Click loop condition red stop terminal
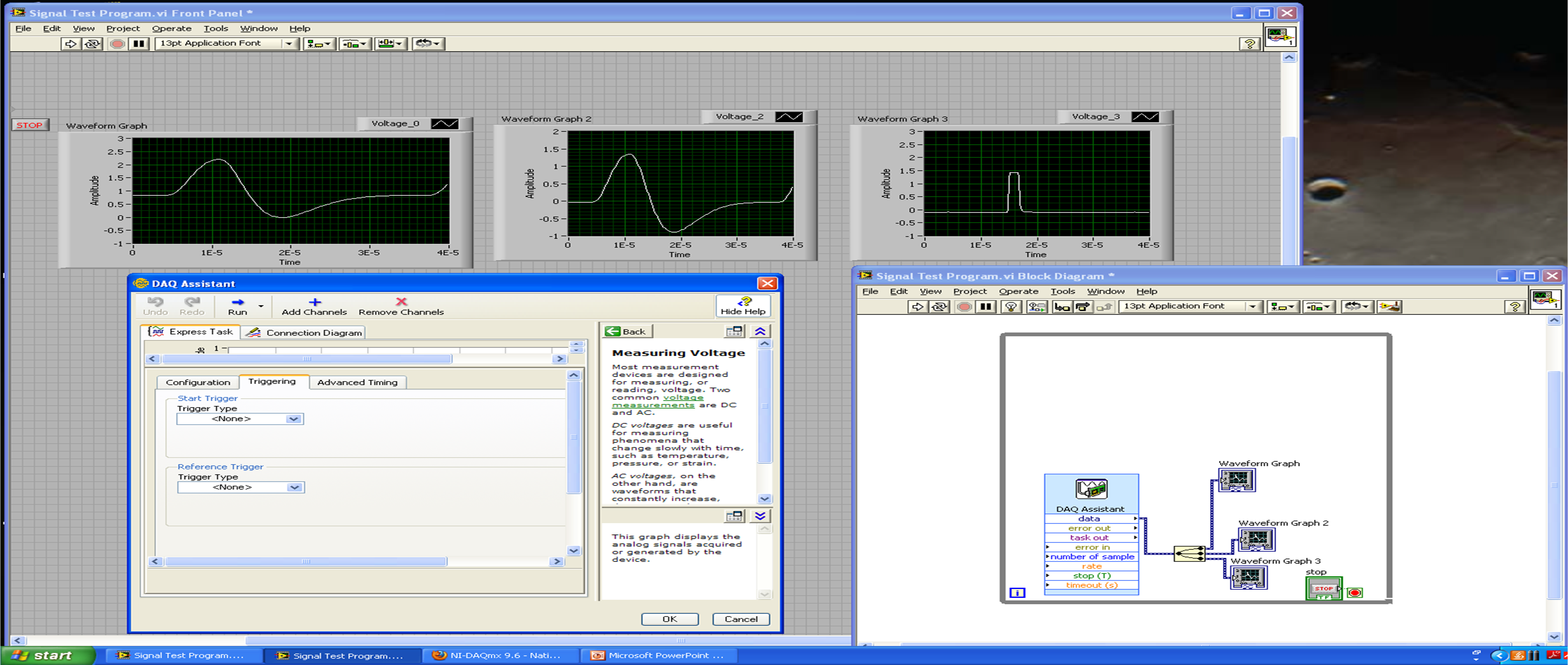 point(1355,593)
